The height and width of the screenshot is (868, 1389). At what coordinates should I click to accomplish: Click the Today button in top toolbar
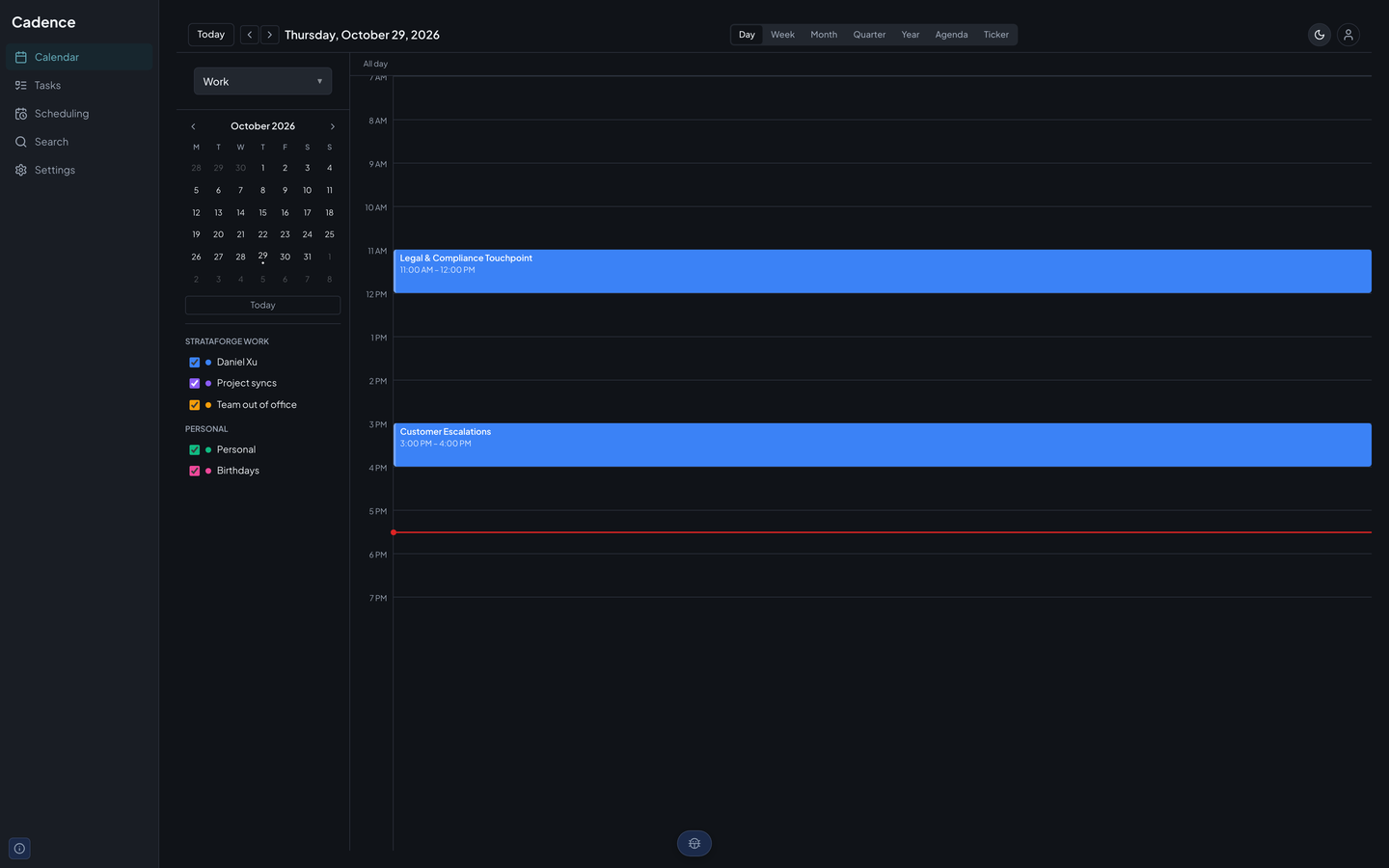coord(211,35)
